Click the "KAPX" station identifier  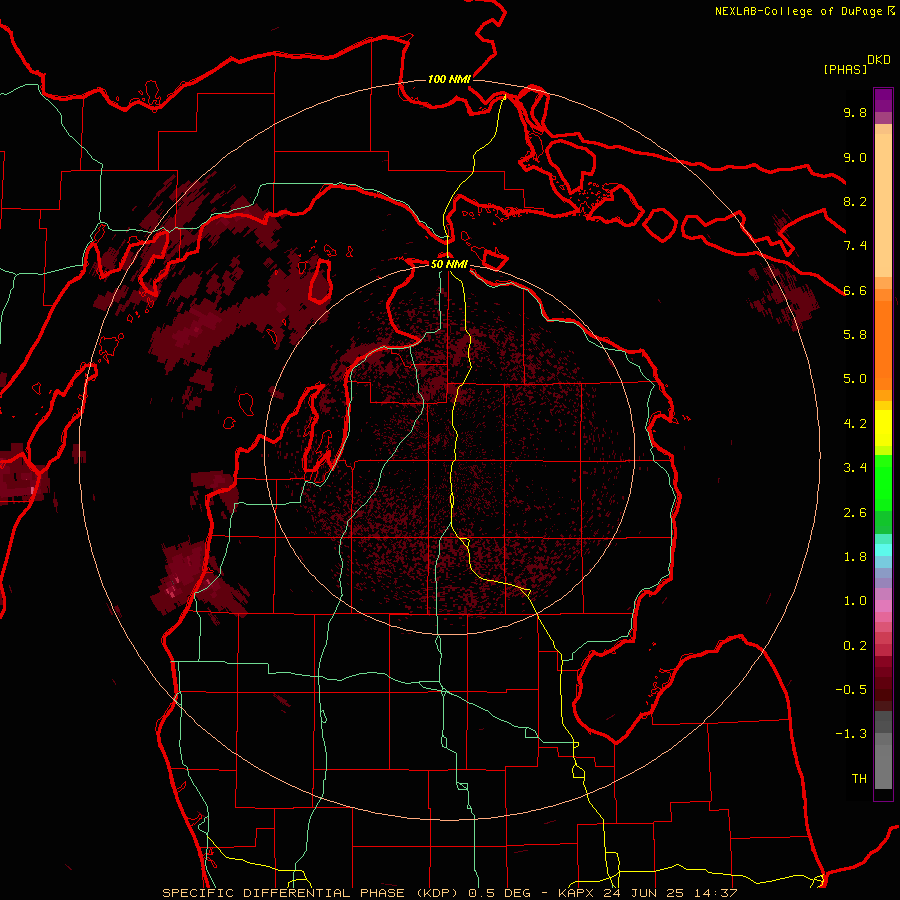point(577,893)
